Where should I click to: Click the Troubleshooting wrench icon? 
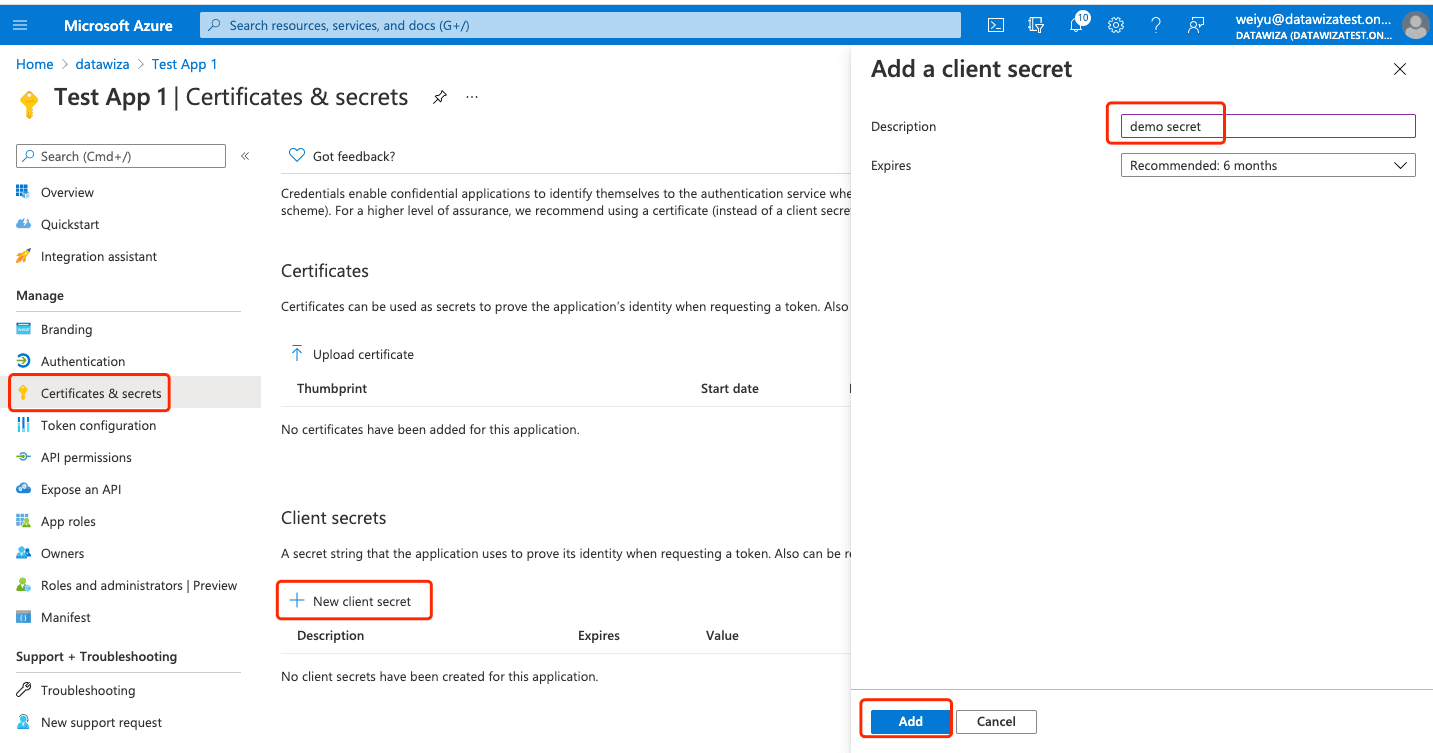point(23,690)
